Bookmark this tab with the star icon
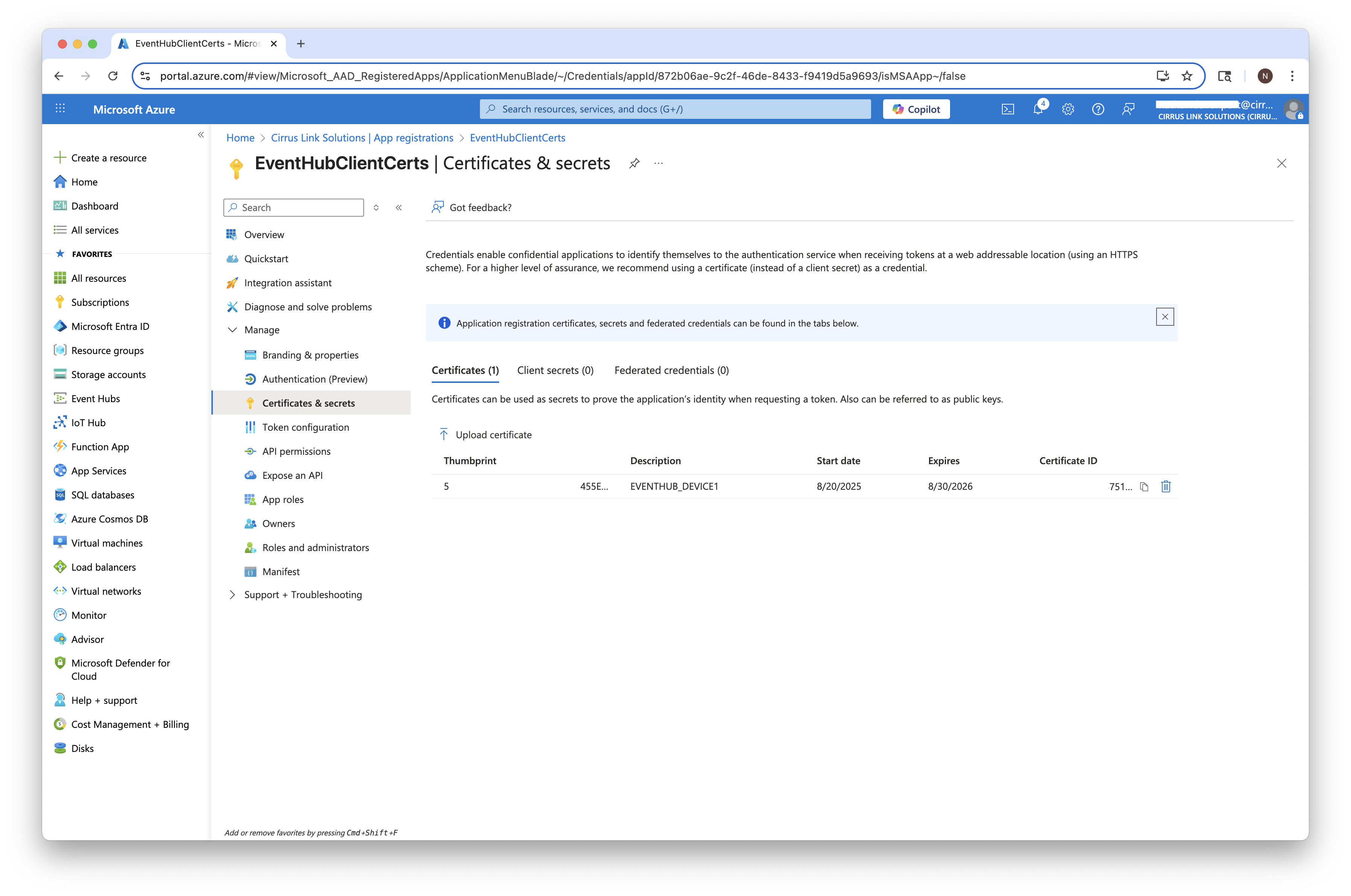 coord(1187,76)
